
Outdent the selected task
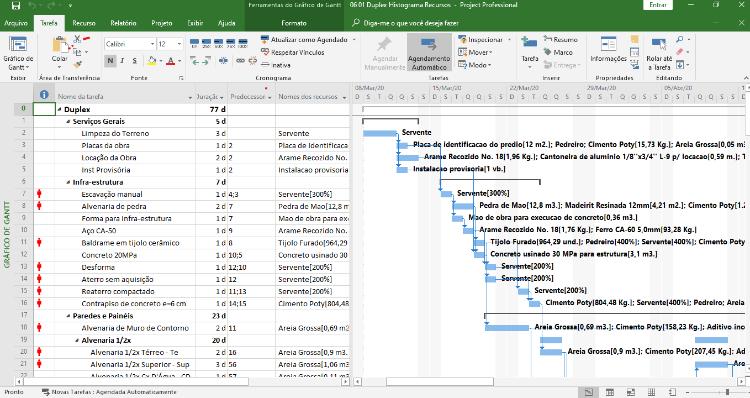point(194,61)
